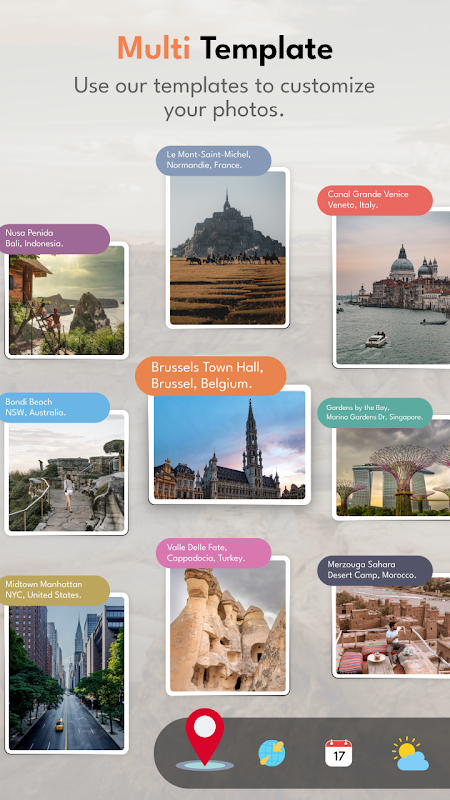Screen dimensions: 450x800
Task: Tap the sun and cloud weather icon
Action: 410,754
